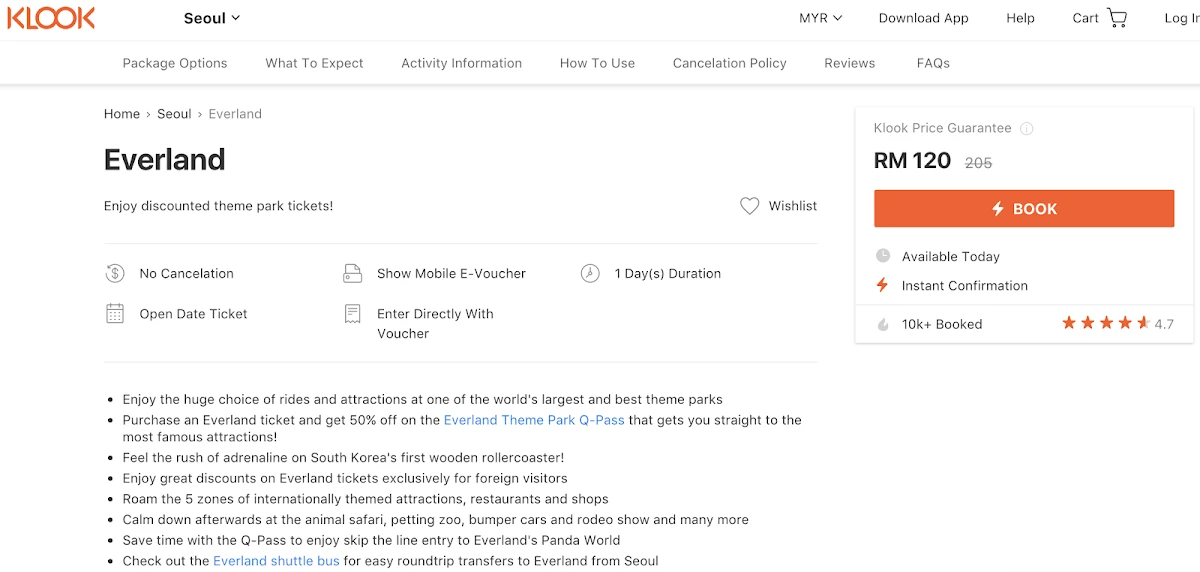Click the foreign visitors discounts bullet text
1200x572 pixels.
click(345, 478)
